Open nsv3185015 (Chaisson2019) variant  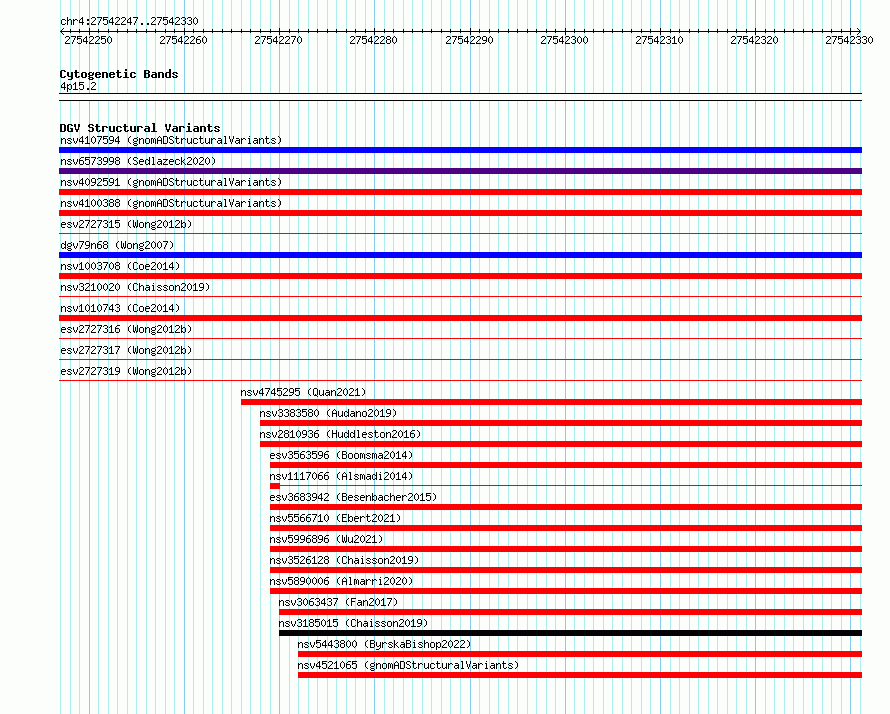353,623
